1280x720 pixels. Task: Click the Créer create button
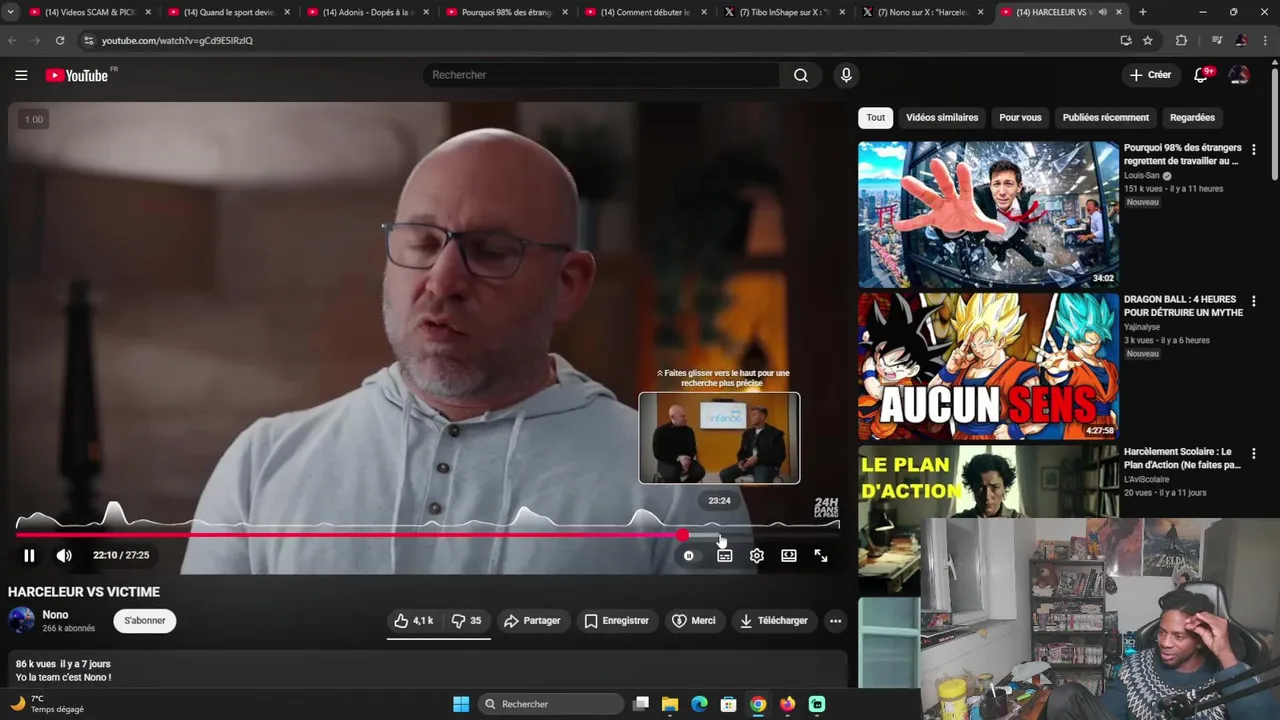click(1150, 75)
